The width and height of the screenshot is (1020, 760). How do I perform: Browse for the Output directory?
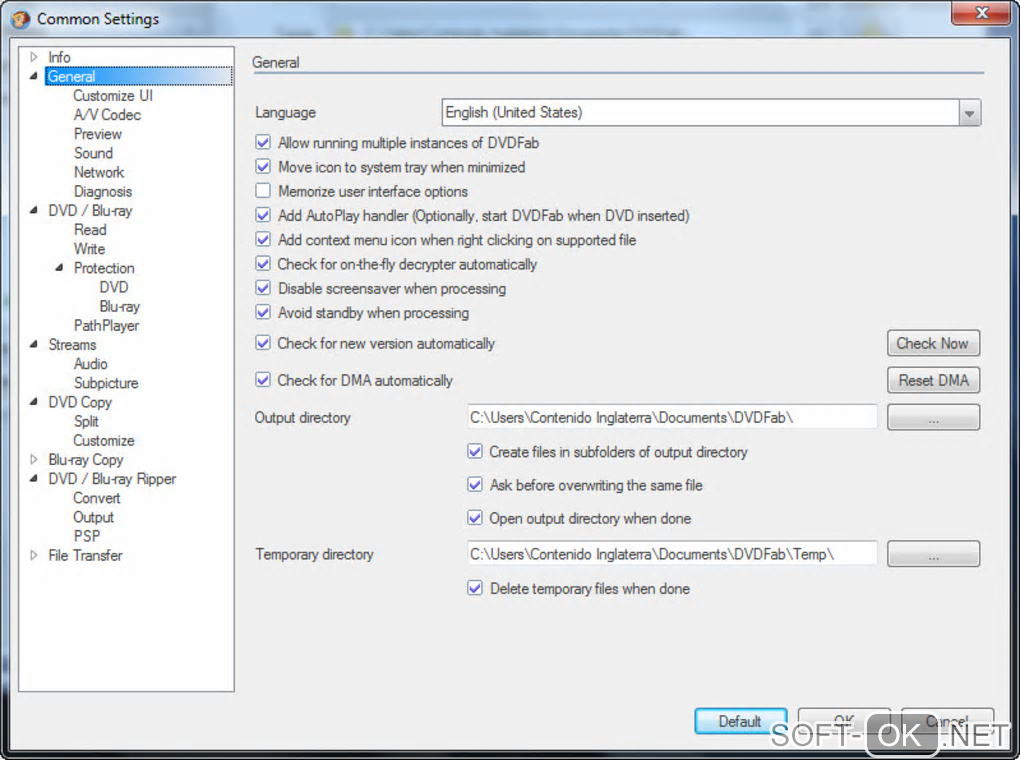click(x=933, y=417)
